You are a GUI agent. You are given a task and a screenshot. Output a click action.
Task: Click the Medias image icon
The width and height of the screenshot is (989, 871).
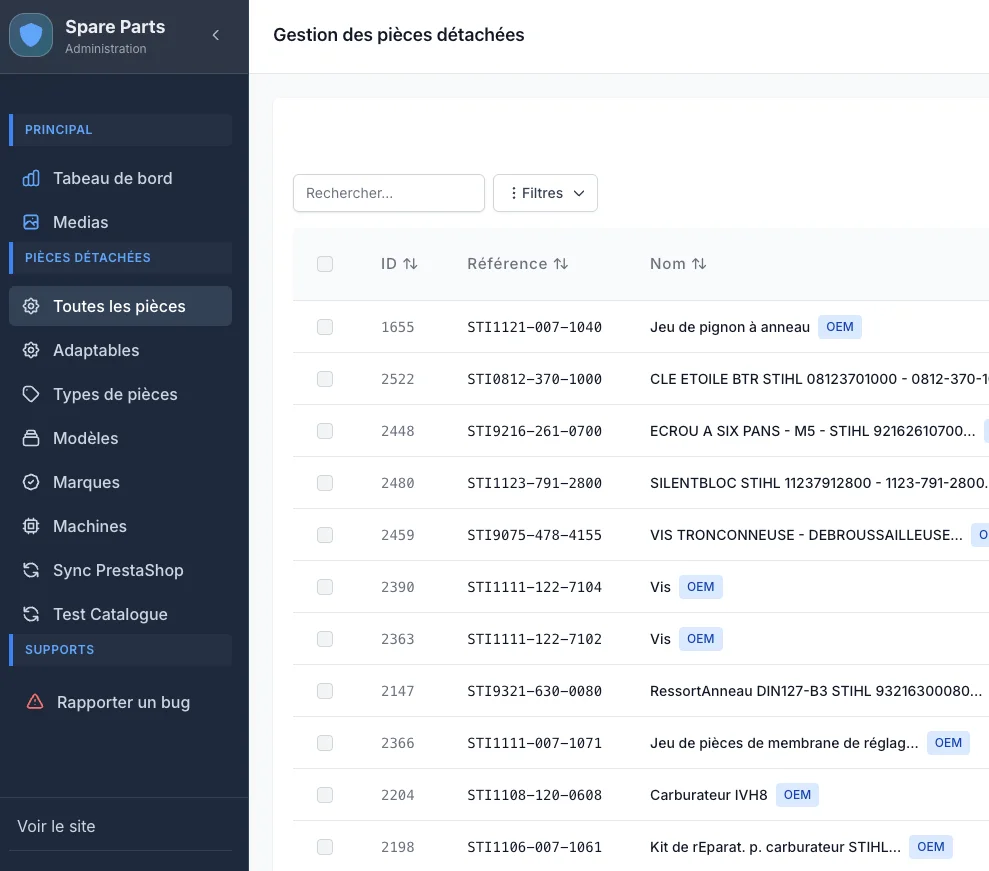(31, 222)
